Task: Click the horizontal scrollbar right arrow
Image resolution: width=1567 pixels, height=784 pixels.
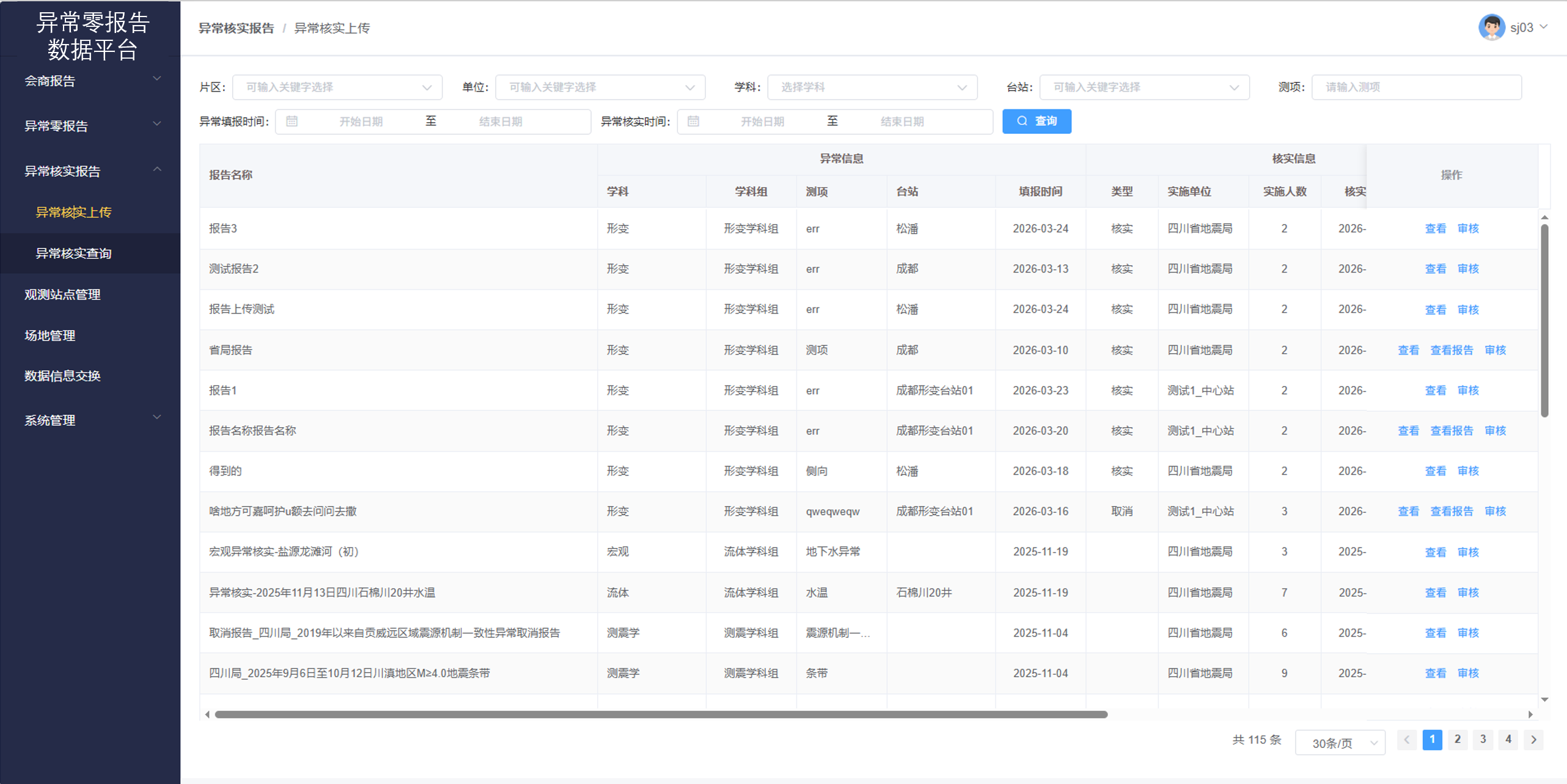Action: coord(1530,714)
